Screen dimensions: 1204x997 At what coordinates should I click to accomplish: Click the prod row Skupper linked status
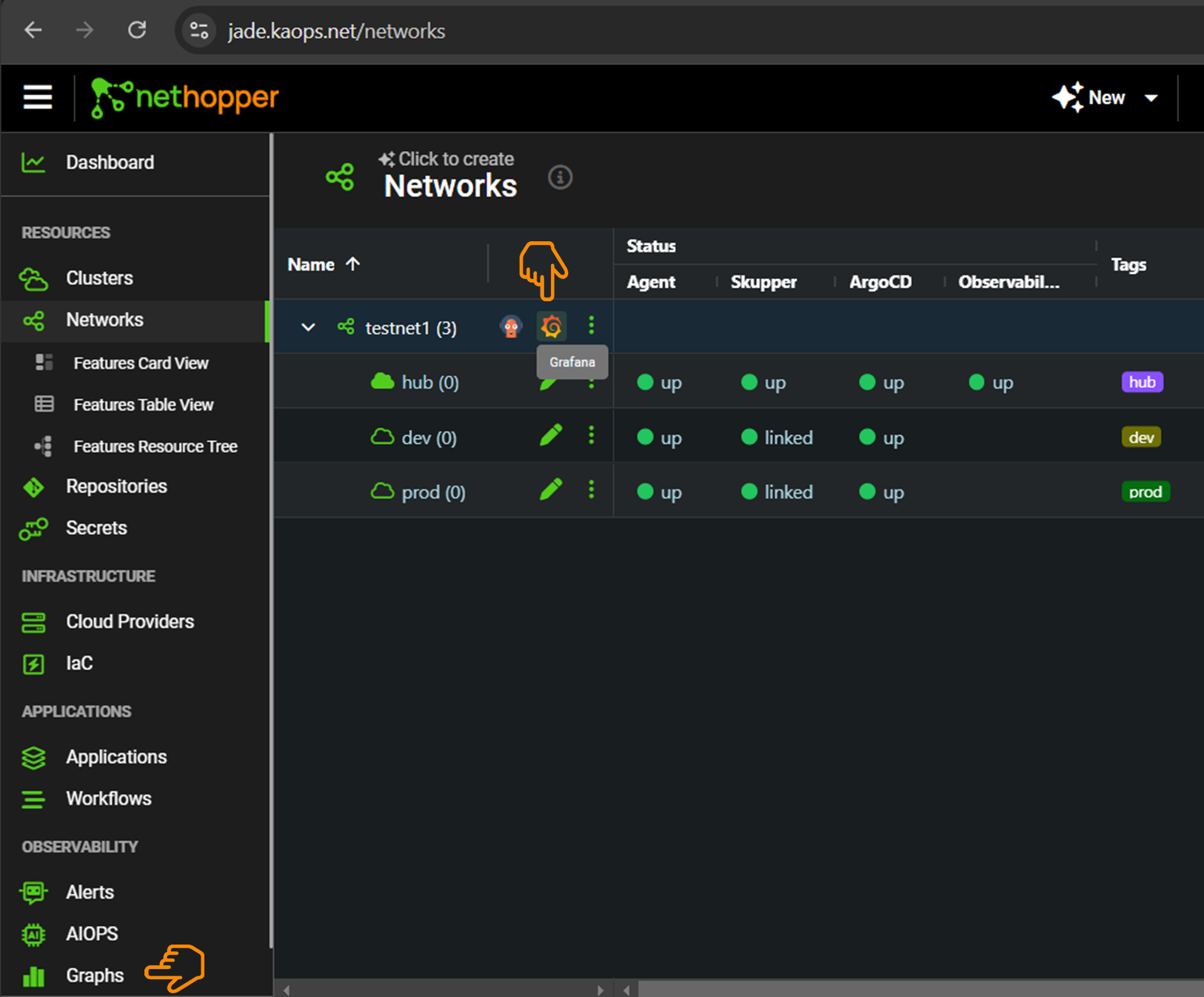point(777,492)
